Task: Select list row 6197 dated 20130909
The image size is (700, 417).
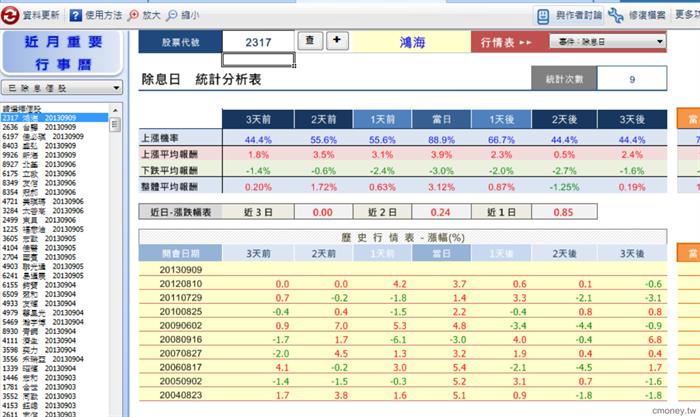Action: click(x=54, y=137)
